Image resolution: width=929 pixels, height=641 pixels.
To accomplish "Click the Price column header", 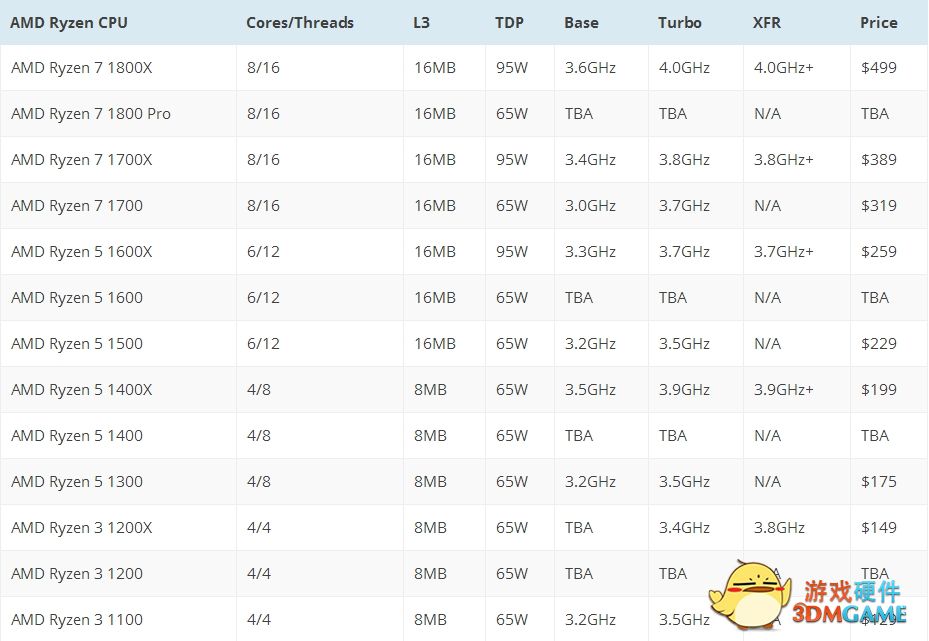I will click(879, 22).
